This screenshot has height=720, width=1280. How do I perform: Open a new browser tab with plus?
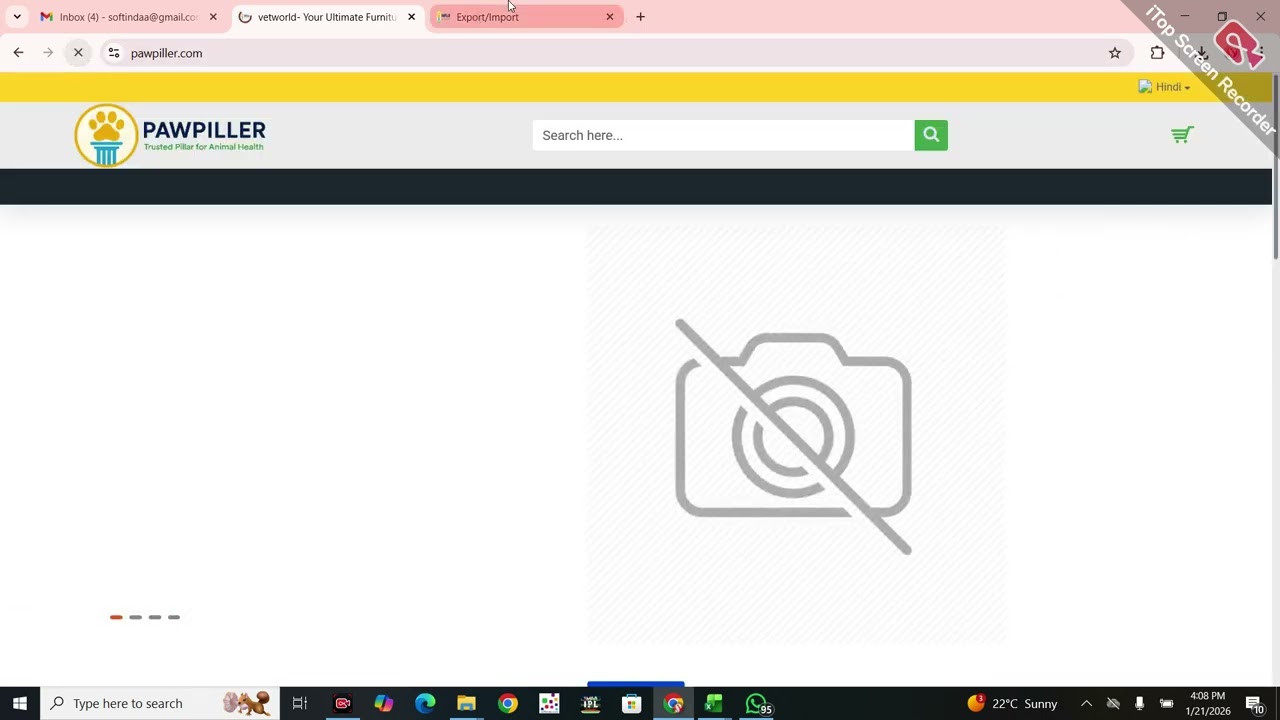point(640,17)
